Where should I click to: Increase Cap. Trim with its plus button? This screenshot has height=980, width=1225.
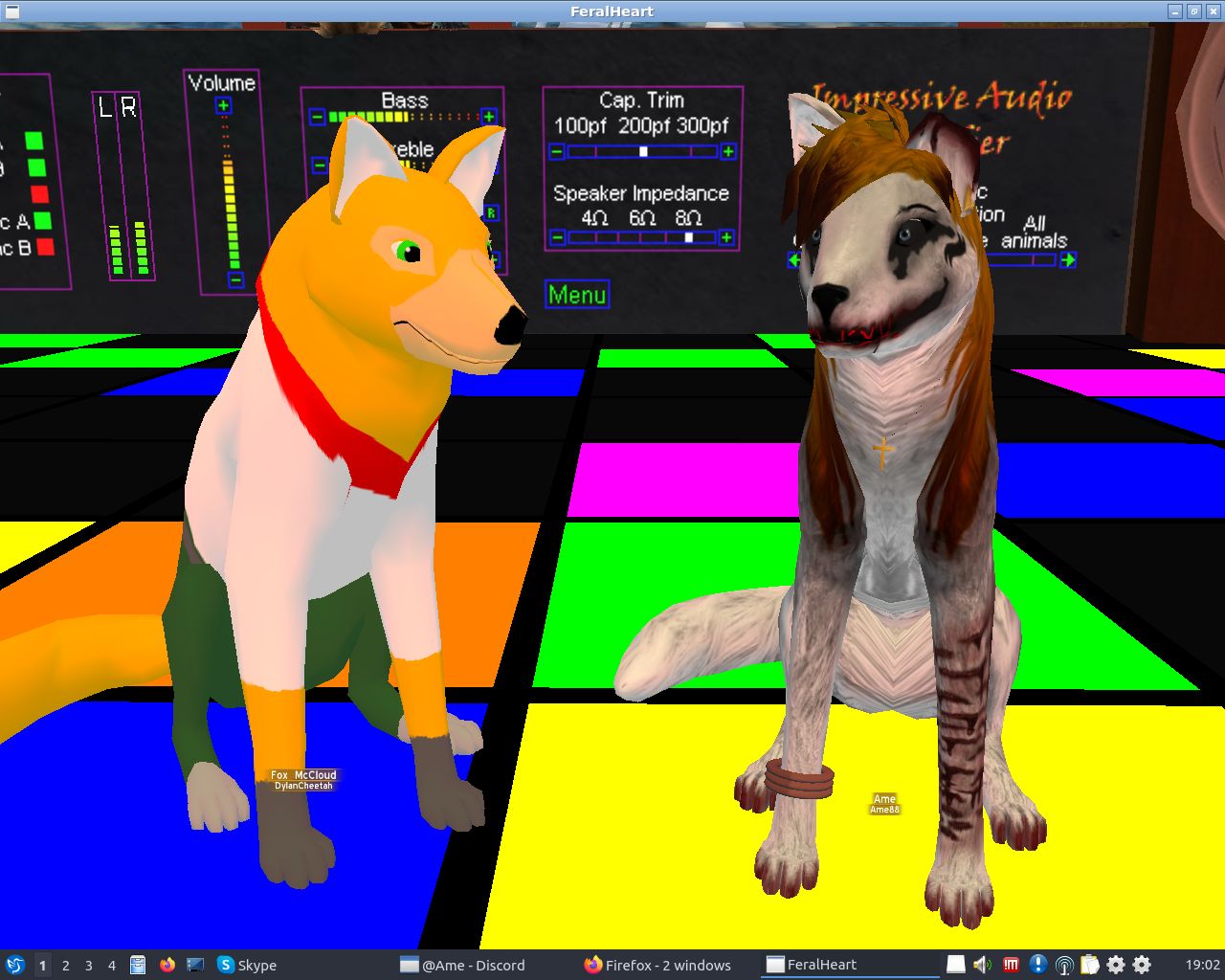tap(728, 151)
